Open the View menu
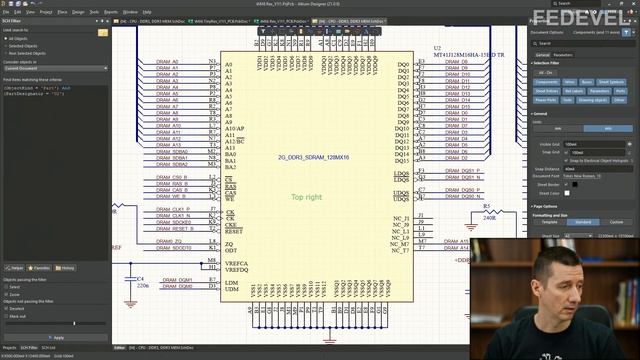Image resolution: width=640 pixels, height=360 pixels. [x=30, y=12]
